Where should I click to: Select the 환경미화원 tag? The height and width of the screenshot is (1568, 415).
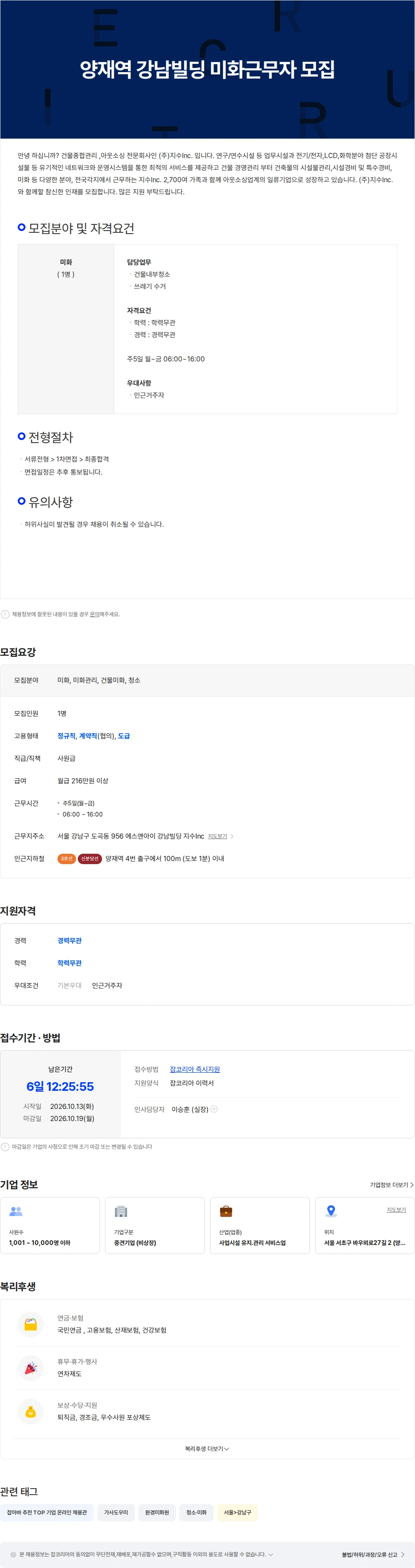pos(156,1512)
